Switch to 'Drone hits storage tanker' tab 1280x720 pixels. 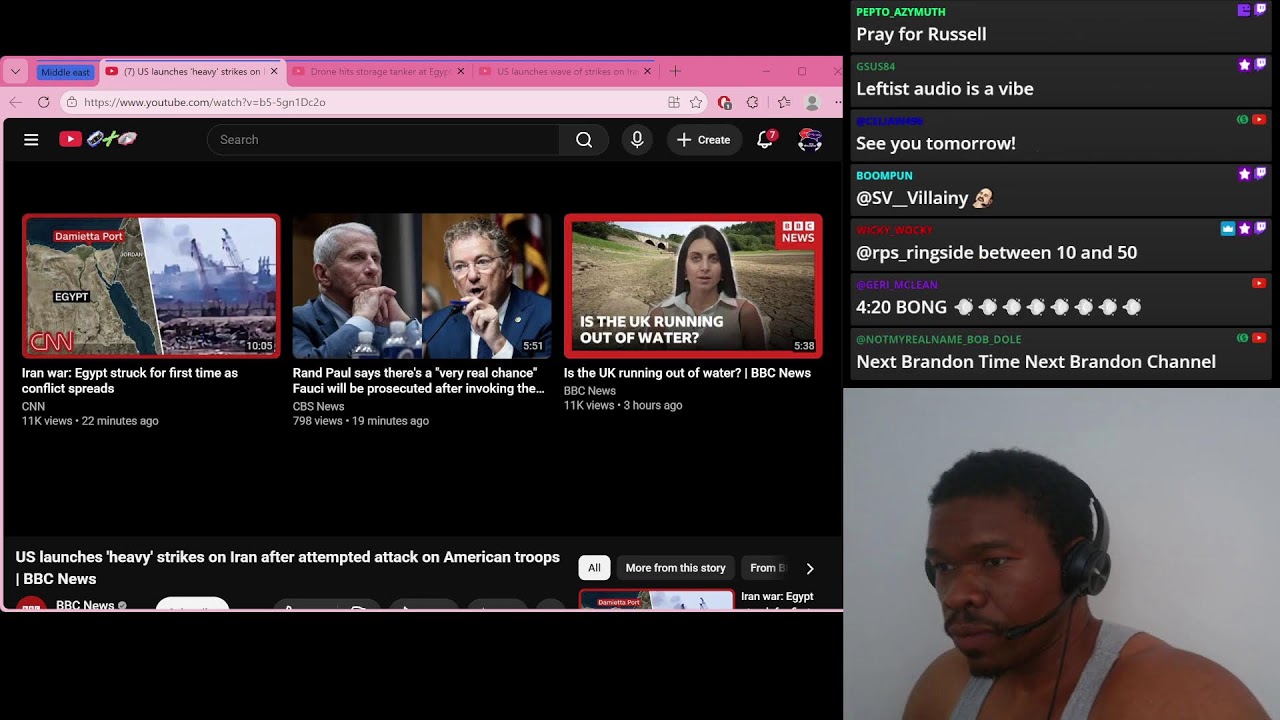[x=380, y=71]
